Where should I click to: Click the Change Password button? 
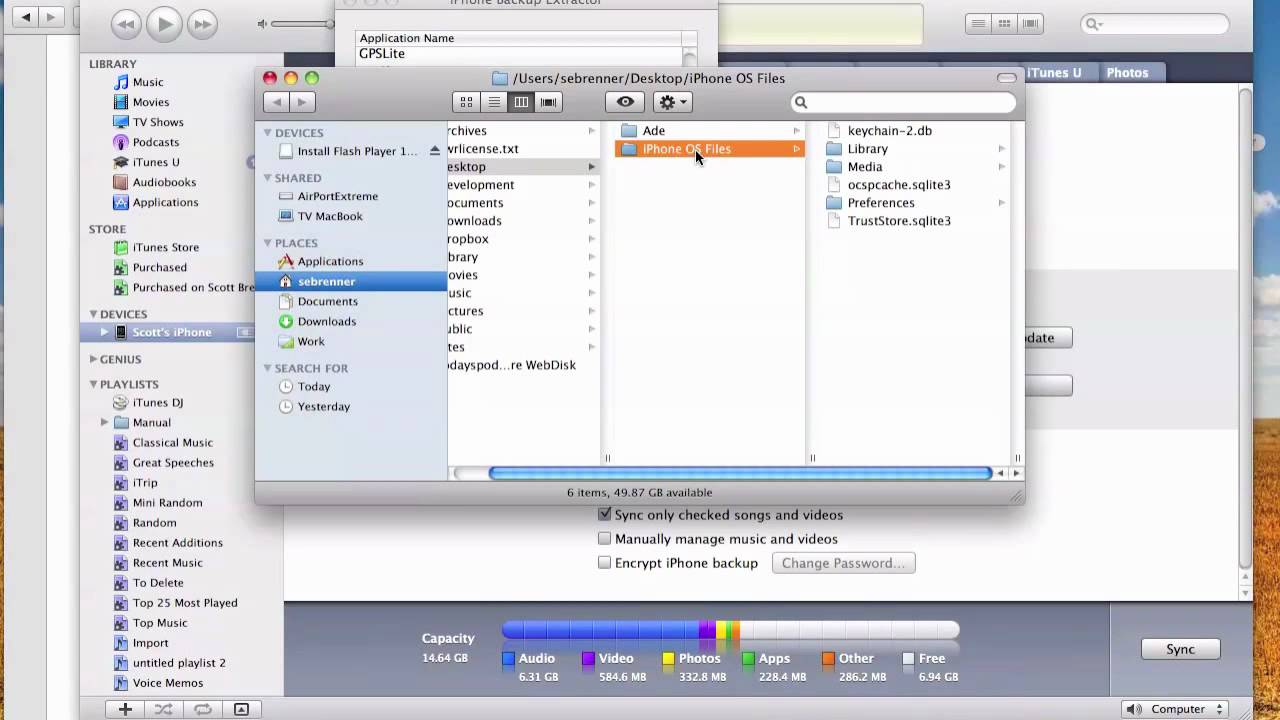coord(843,563)
